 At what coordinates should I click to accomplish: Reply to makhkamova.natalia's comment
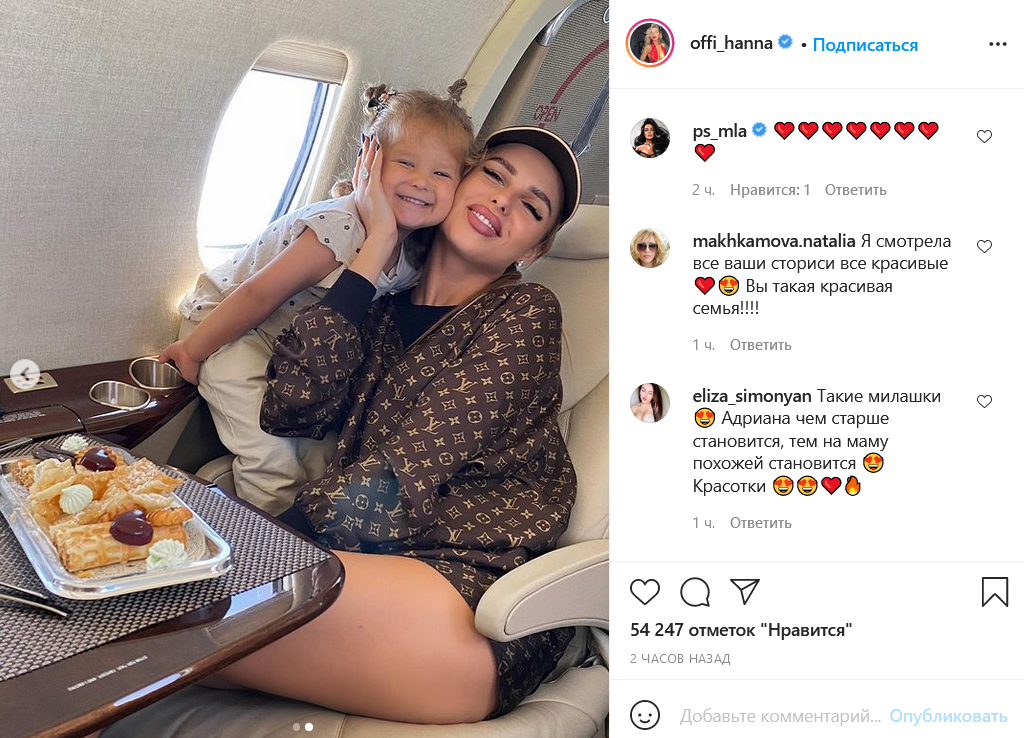click(760, 345)
